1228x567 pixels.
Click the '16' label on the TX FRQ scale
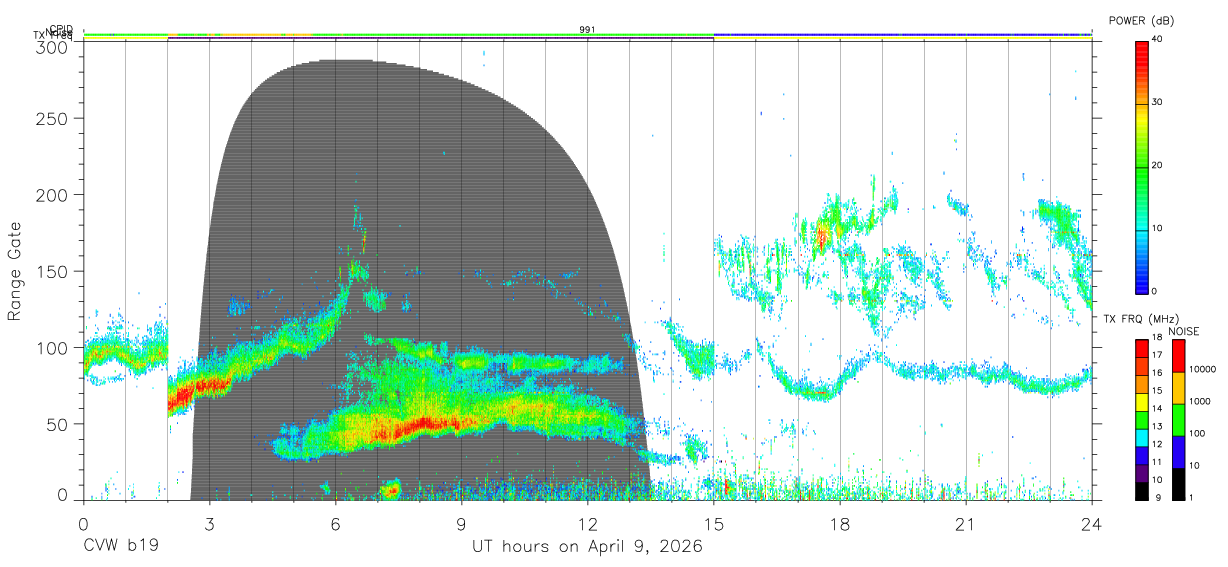click(x=1157, y=372)
